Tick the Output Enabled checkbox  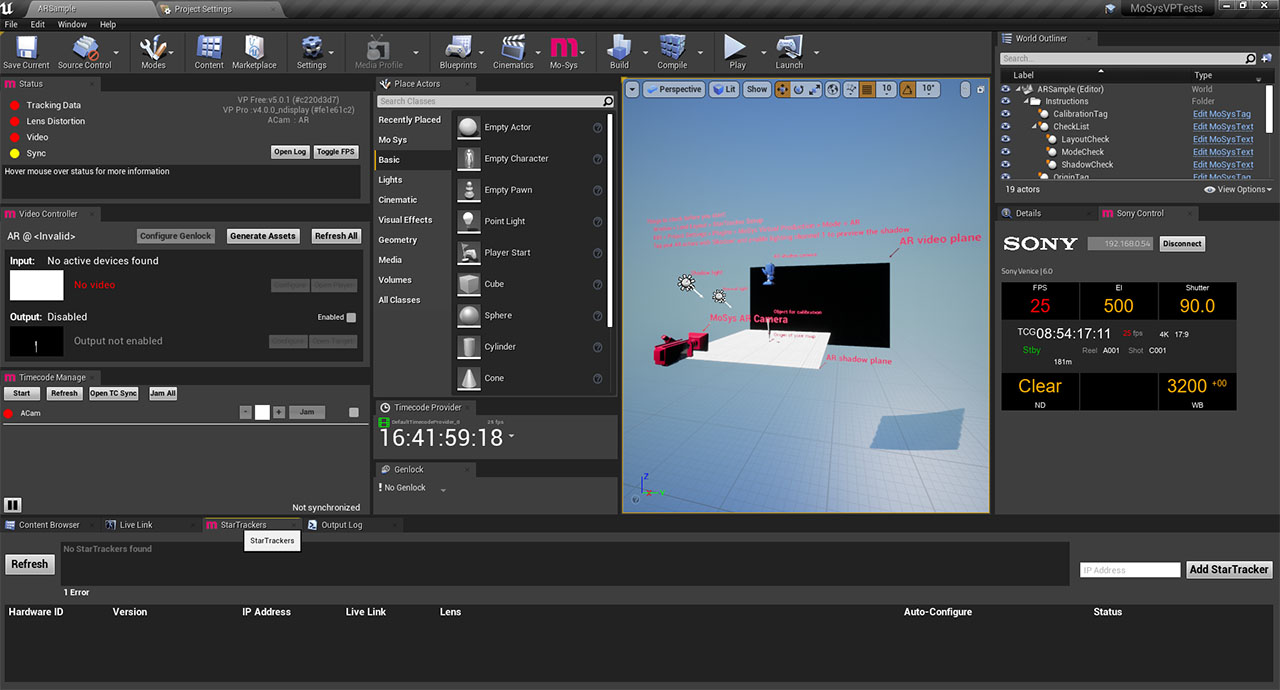(351, 317)
